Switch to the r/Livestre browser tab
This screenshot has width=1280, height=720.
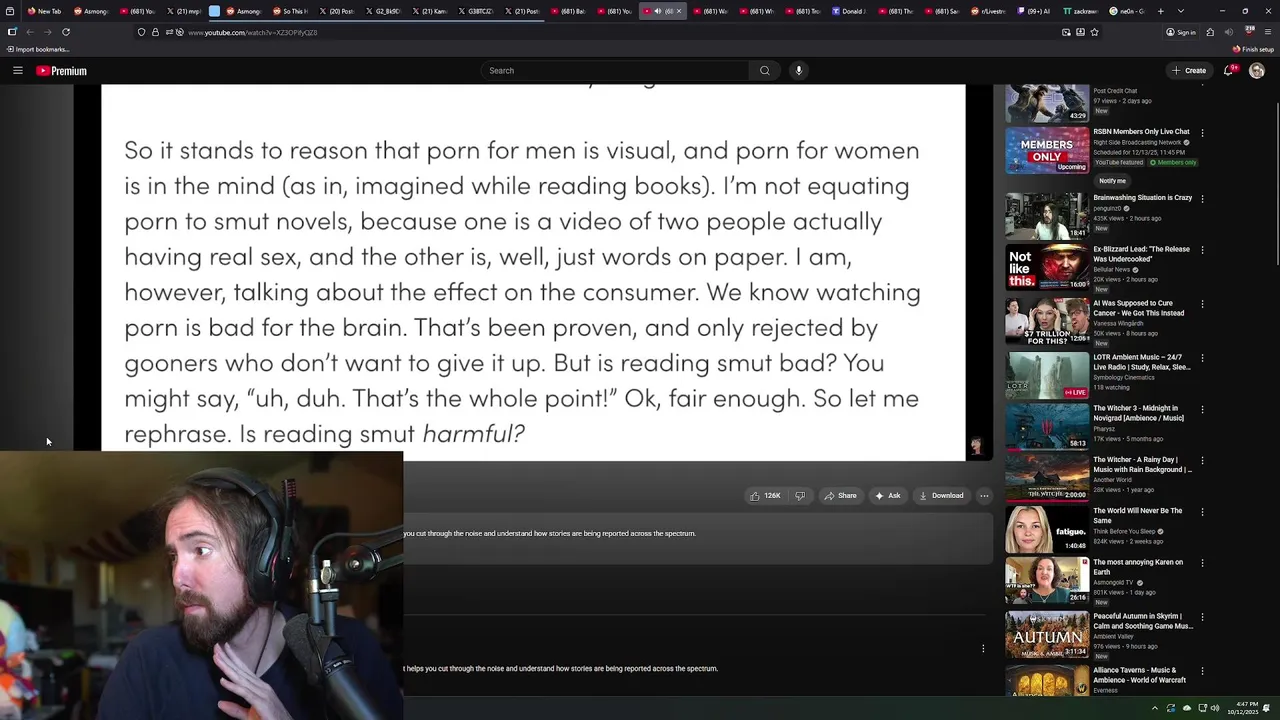(989, 11)
